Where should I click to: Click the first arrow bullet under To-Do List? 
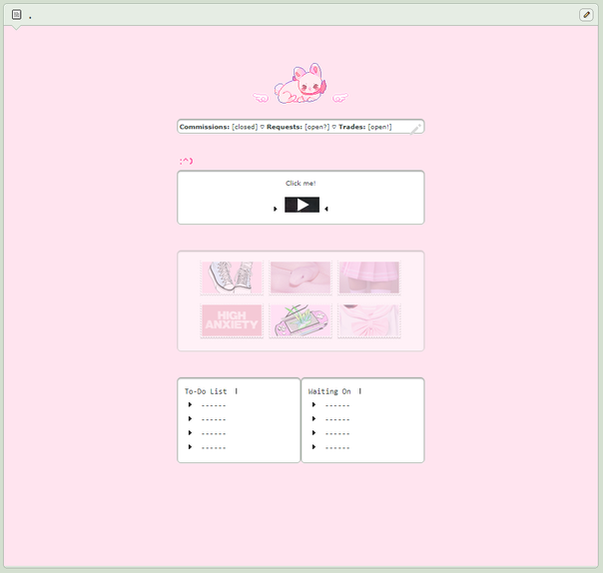pos(190,405)
